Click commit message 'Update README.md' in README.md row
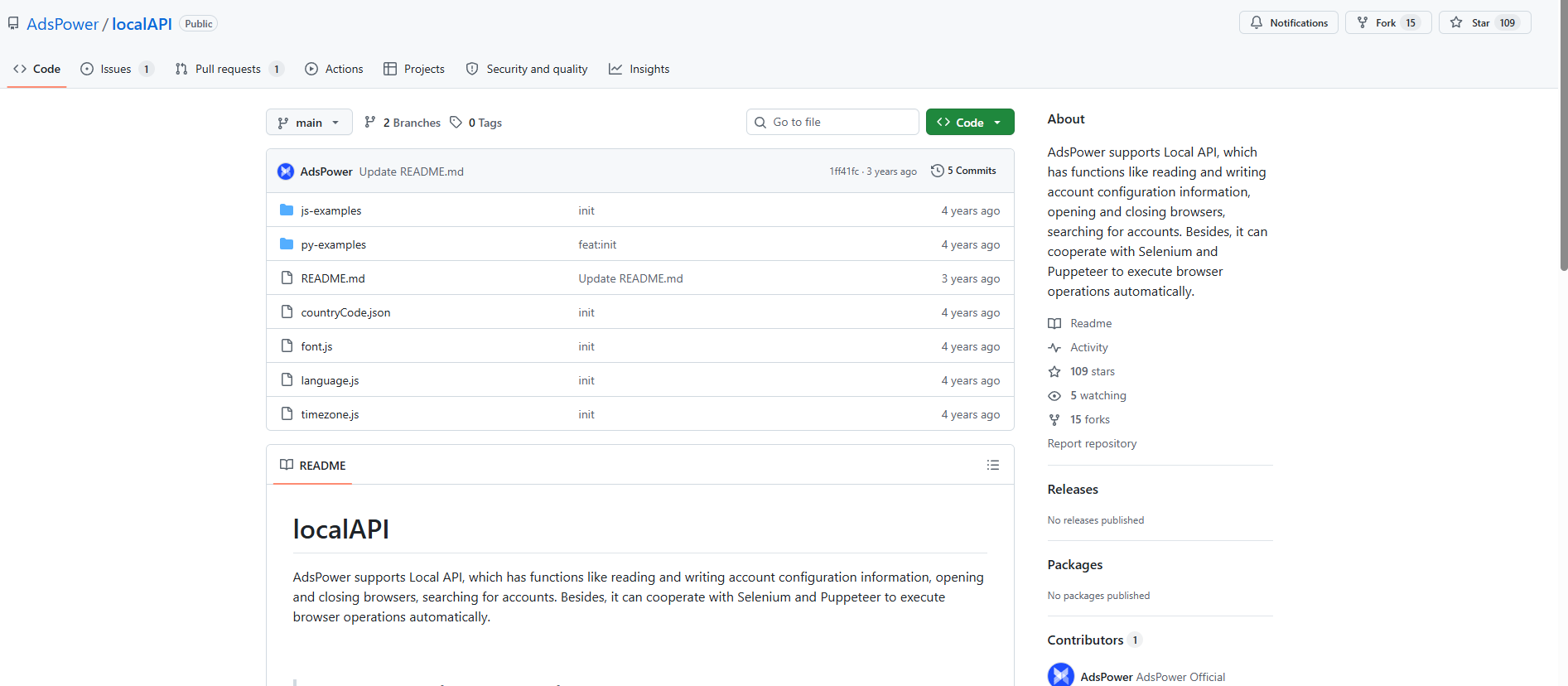Viewport: 1568px width, 686px height. [630, 278]
